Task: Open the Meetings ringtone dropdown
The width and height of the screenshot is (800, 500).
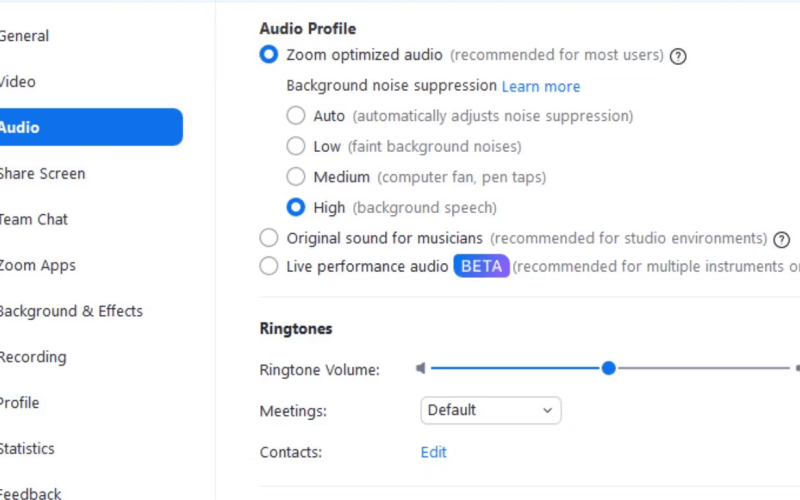Action: 491,410
